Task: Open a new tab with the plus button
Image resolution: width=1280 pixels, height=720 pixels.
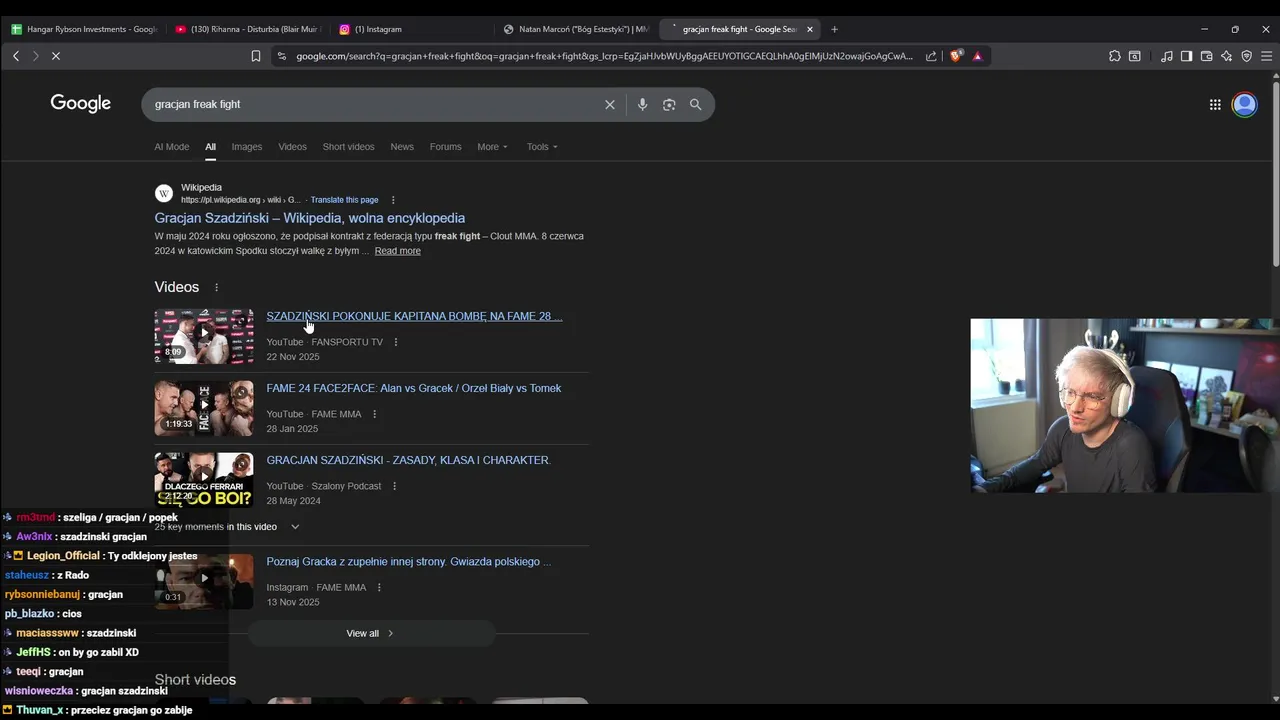Action: point(834,29)
